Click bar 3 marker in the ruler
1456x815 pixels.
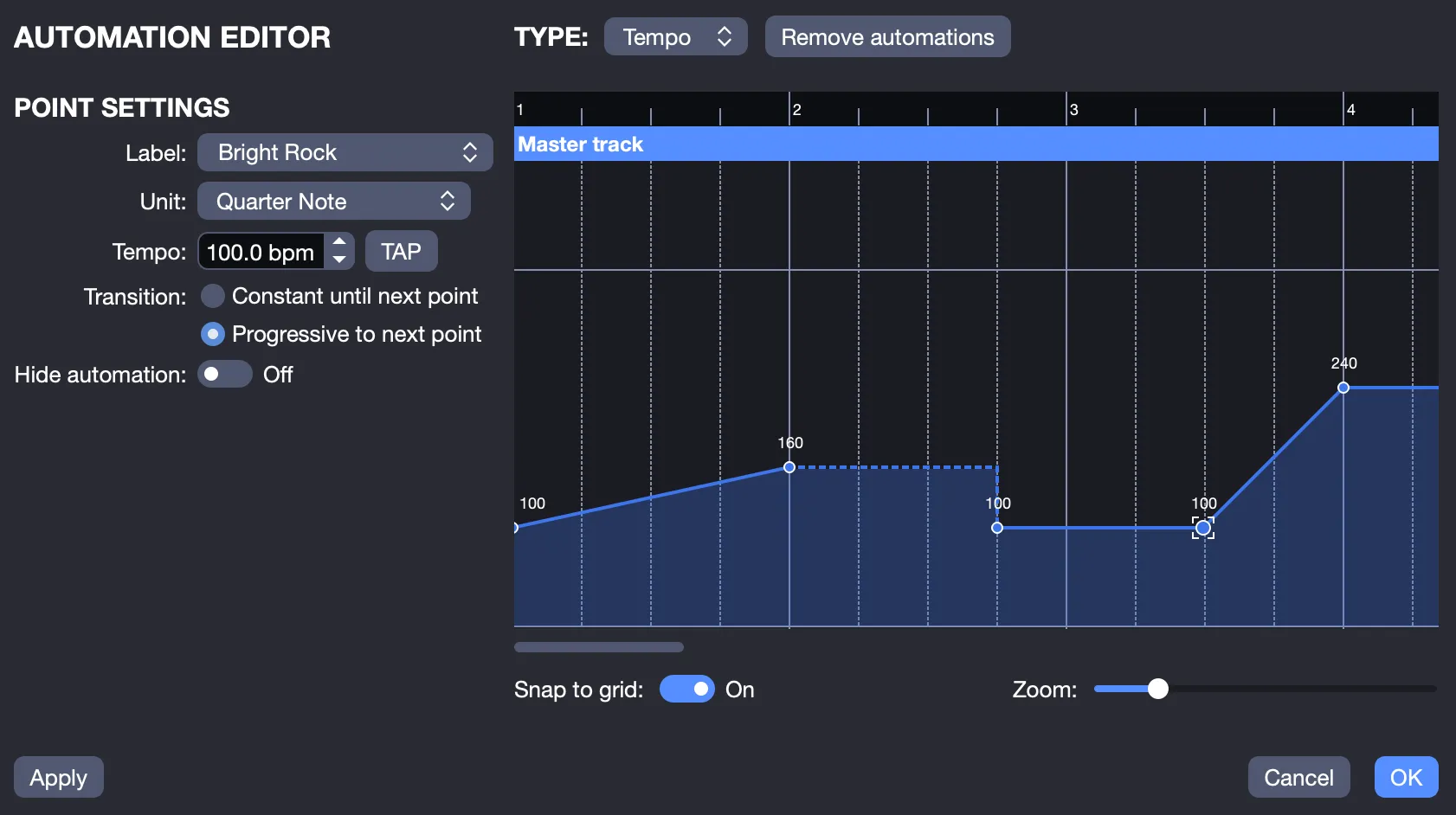tap(1073, 110)
